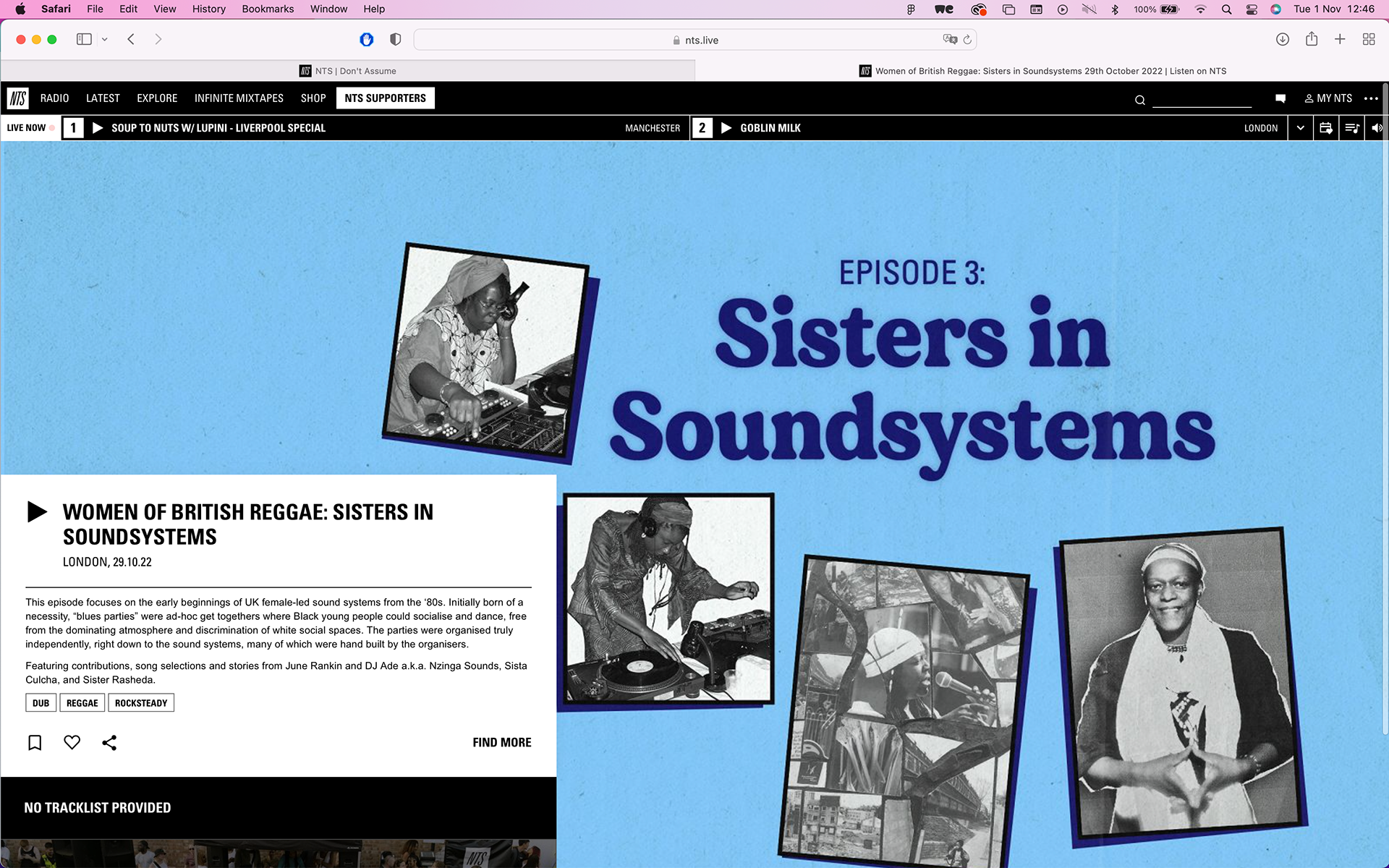Click the top-left DJ photo thumbnail
This screenshot has width=1389, height=868.
click(486, 352)
